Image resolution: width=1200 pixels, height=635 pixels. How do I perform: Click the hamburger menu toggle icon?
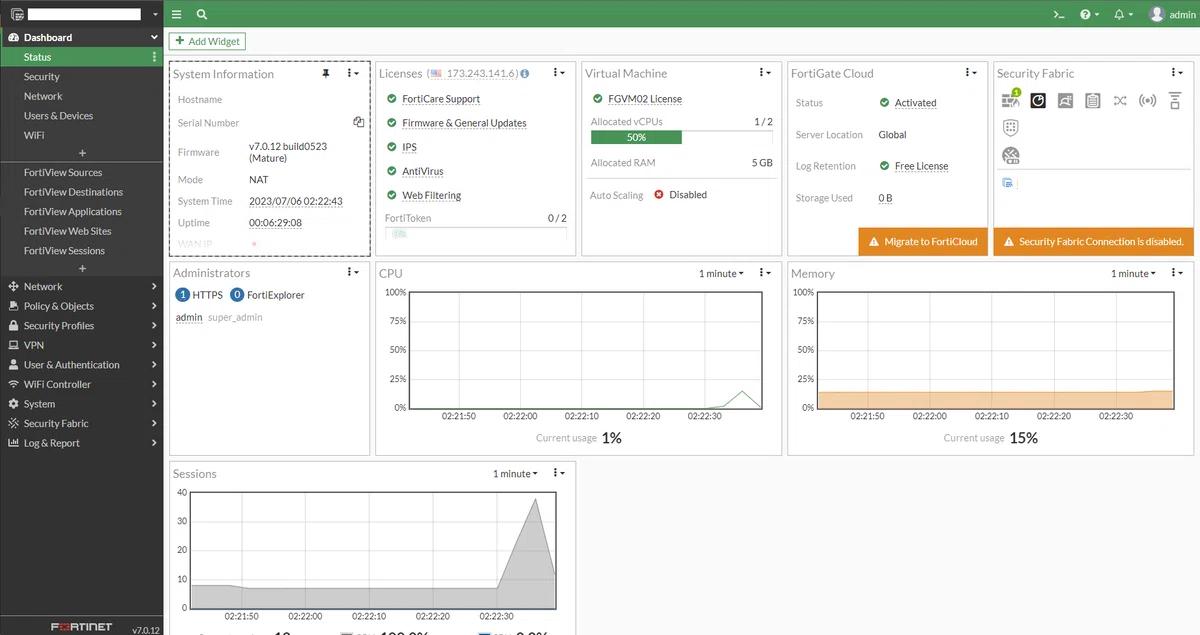[x=176, y=14]
